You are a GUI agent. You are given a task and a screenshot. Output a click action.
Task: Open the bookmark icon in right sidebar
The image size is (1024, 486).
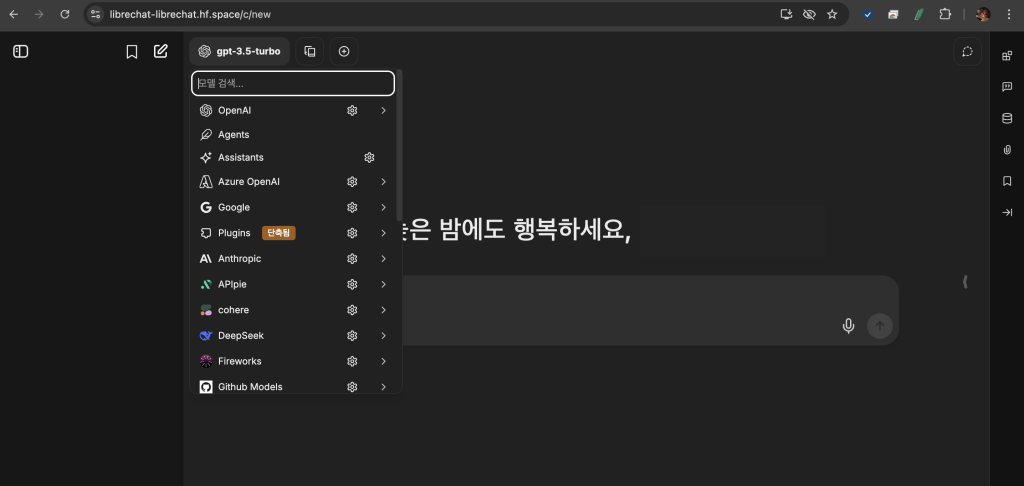[1007, 181]
